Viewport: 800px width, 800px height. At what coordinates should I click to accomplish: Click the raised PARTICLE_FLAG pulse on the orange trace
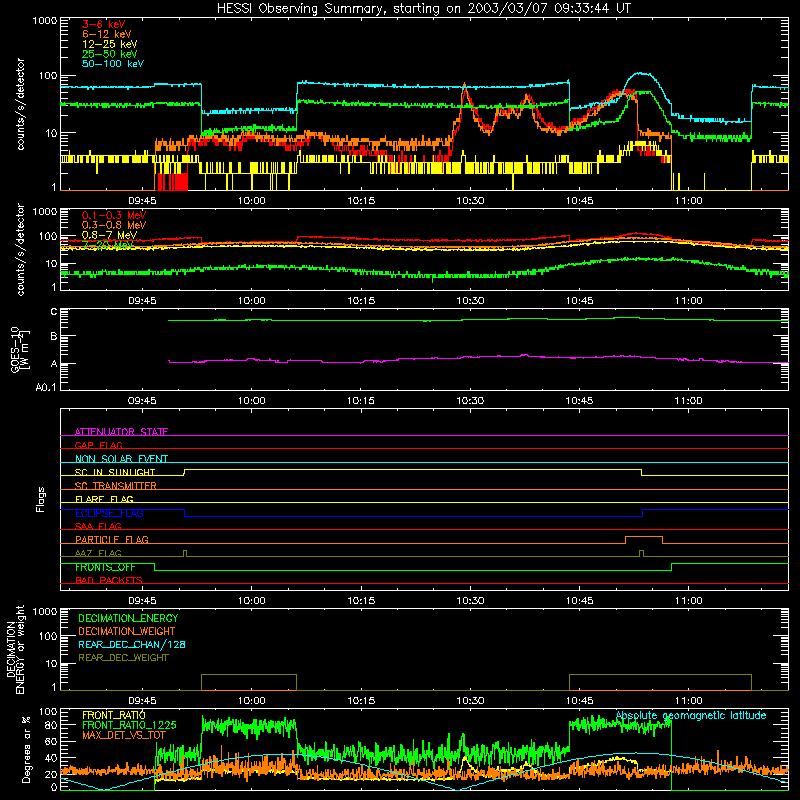[644, 540]
